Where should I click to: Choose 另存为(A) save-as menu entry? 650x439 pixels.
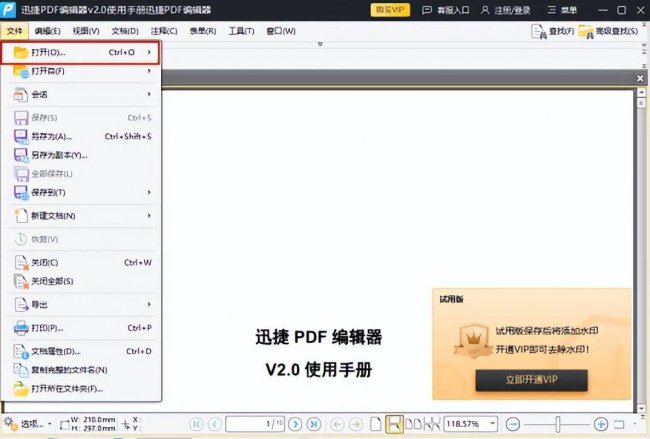81,136
